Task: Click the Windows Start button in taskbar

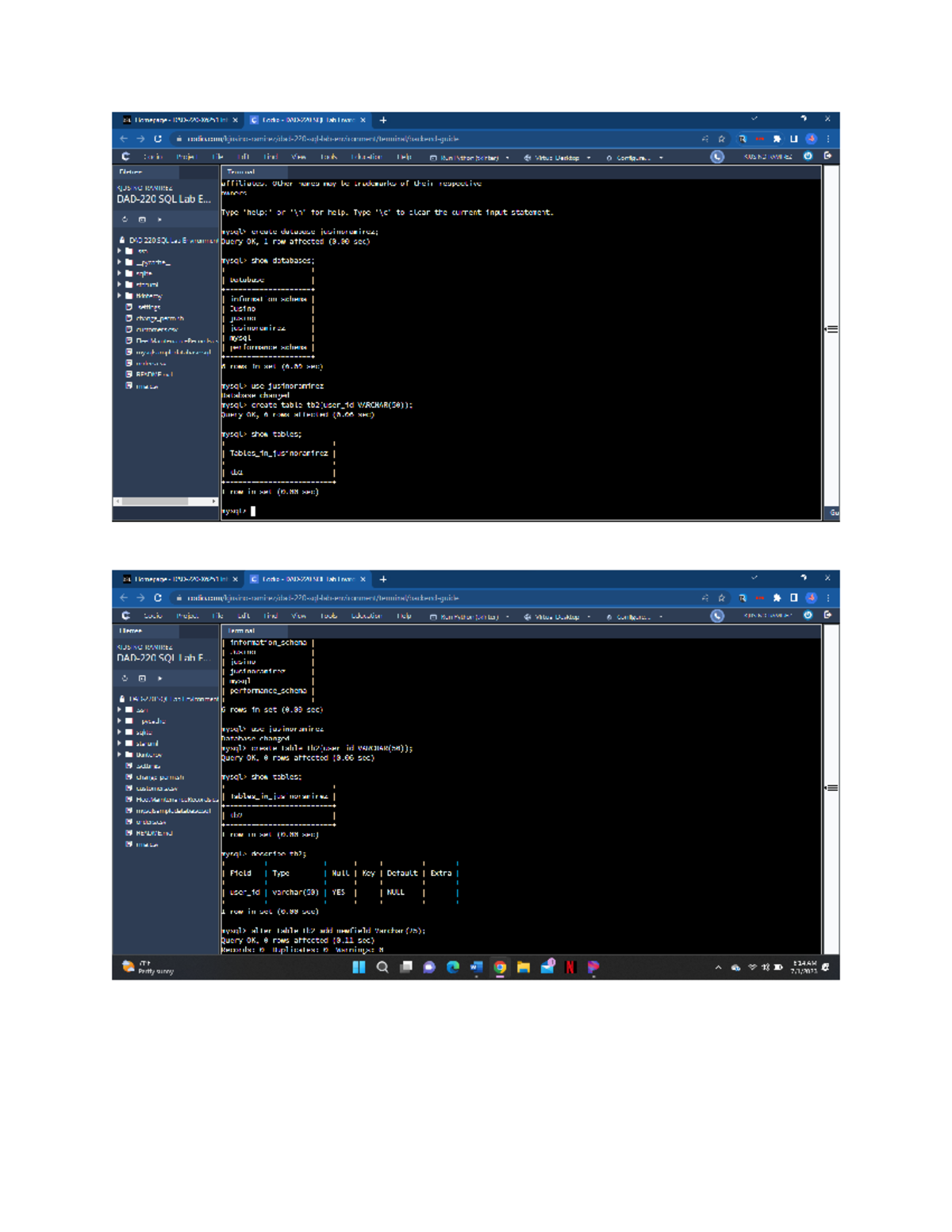Action: 359,967
